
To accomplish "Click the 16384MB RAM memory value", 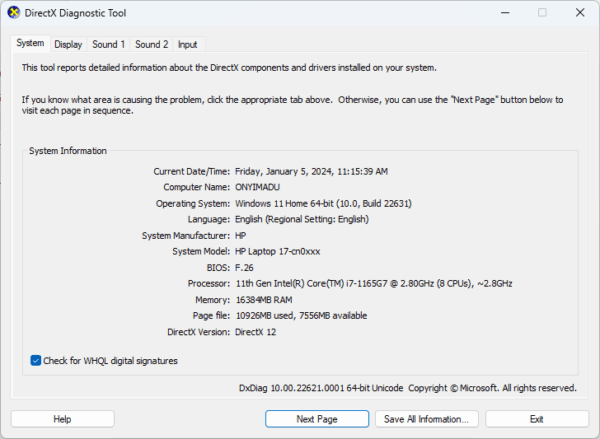I will pyautogui.click(x=264, y=300).
